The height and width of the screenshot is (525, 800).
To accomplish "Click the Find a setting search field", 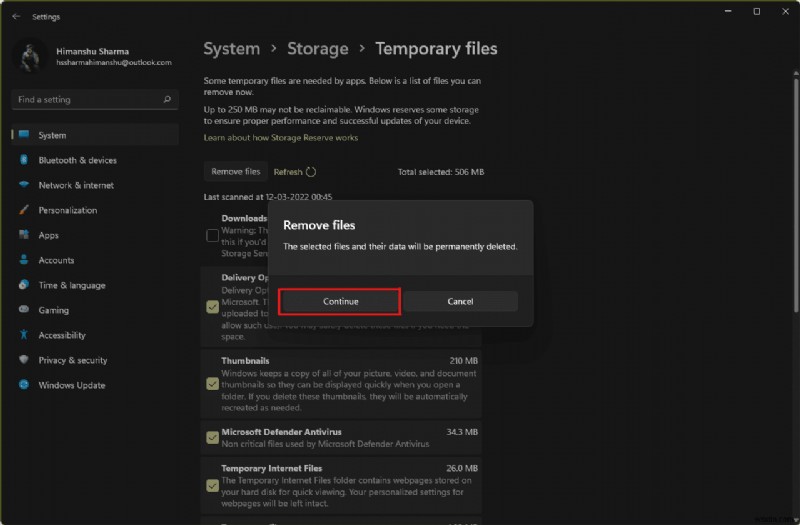I will point(95,99).
